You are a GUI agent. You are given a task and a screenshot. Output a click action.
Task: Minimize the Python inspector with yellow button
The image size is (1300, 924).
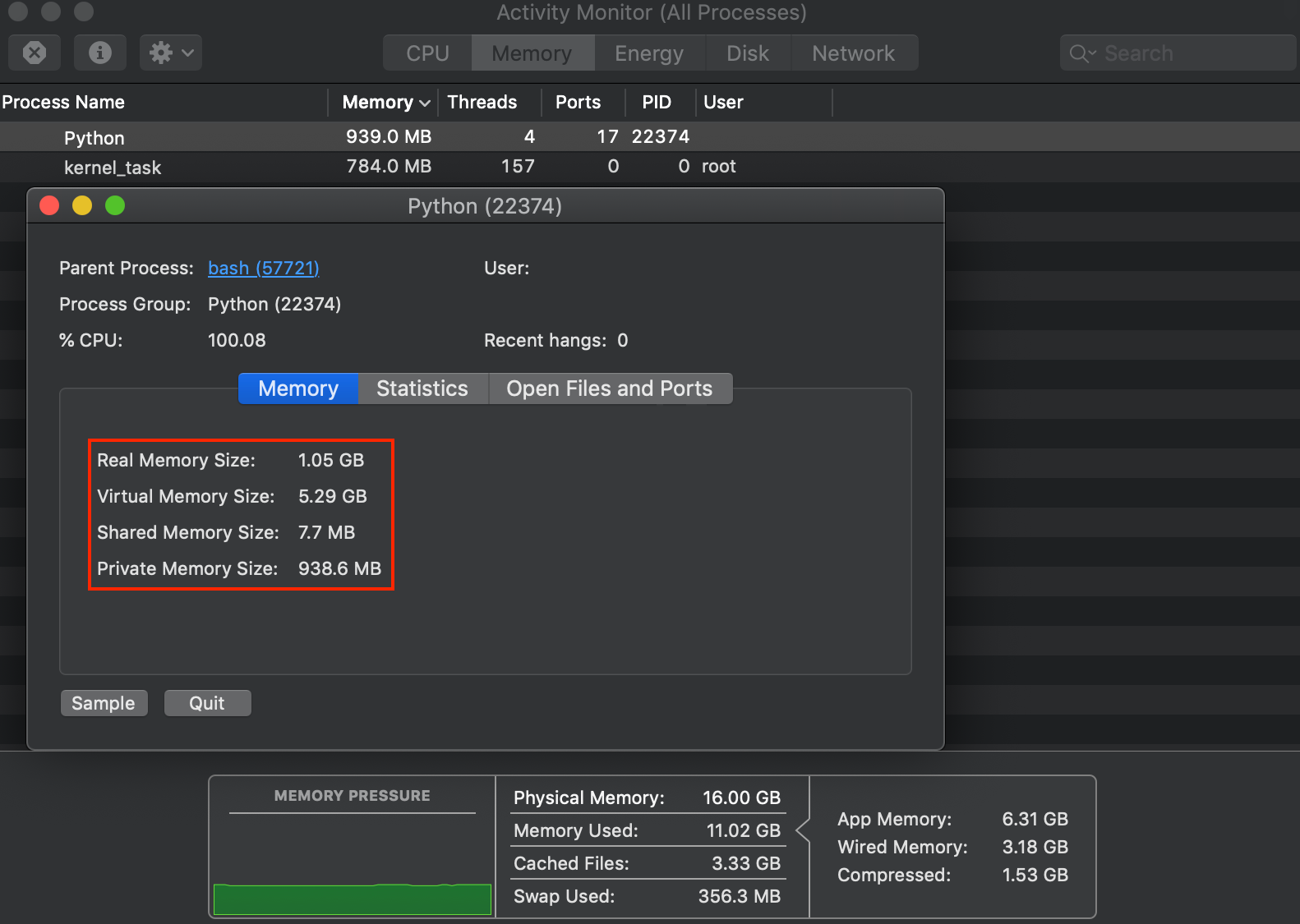point(82,205)
